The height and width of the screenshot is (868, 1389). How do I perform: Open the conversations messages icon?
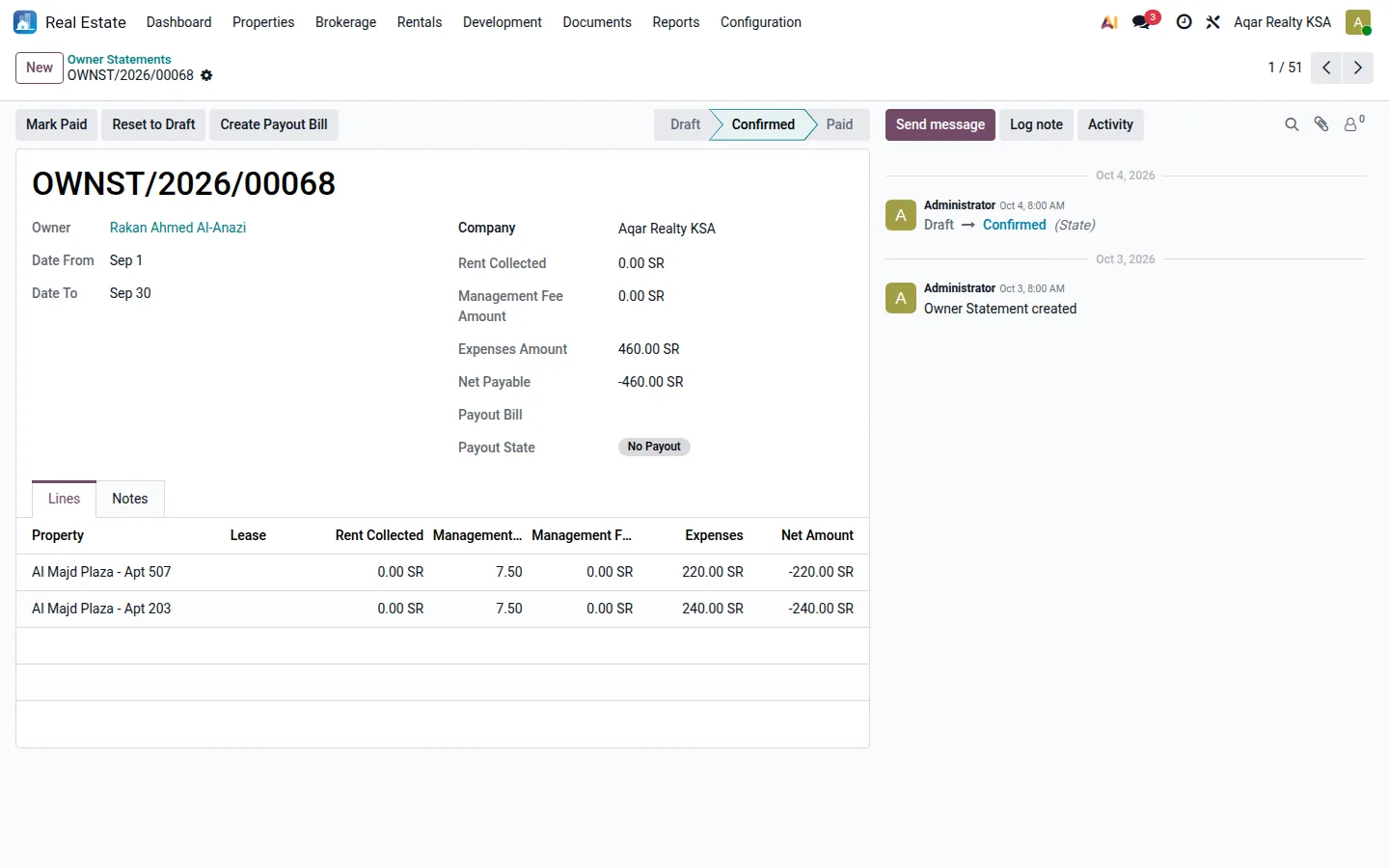coord(1143,22)
